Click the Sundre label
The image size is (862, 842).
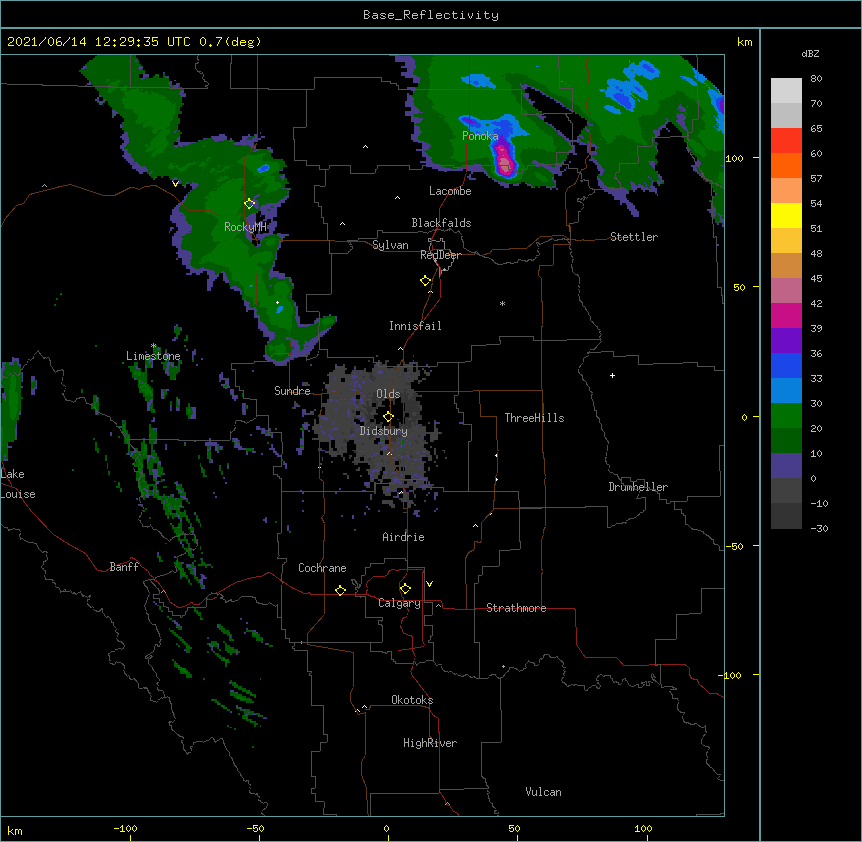coord(292,391)
